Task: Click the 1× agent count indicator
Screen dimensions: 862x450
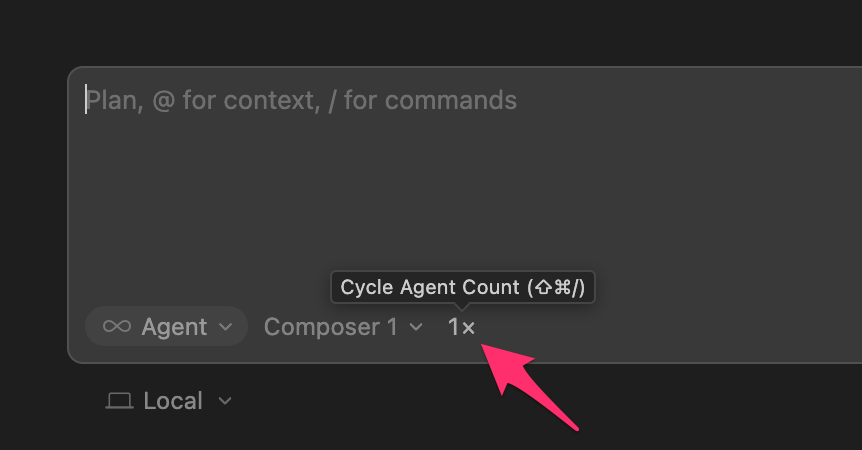Action: click(x=461, y=327)
